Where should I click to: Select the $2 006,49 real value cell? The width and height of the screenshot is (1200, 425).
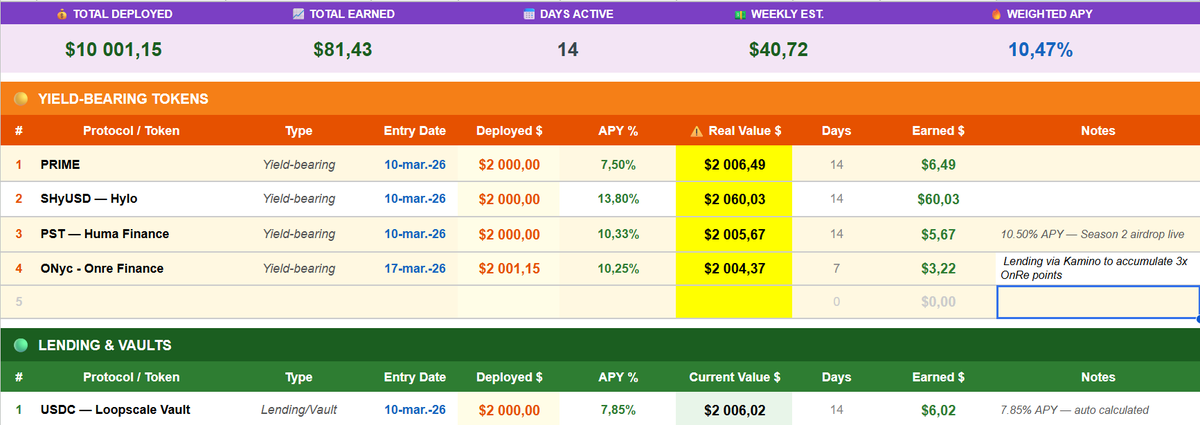(734, 165)
